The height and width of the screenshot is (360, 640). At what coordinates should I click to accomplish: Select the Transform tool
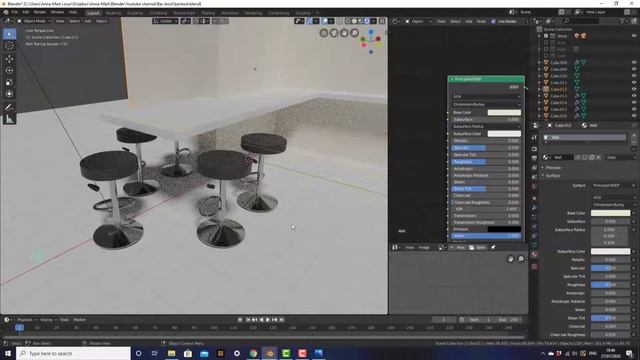coord(9,94)
